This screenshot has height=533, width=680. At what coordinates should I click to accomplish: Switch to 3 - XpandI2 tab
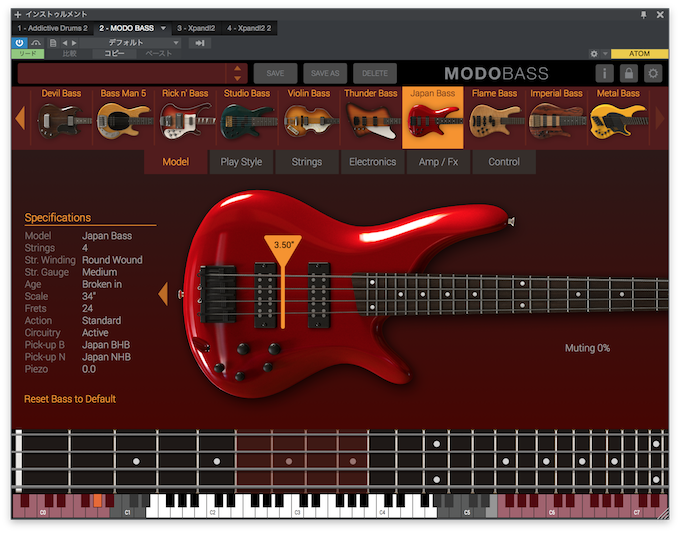(x=196, y=28)
